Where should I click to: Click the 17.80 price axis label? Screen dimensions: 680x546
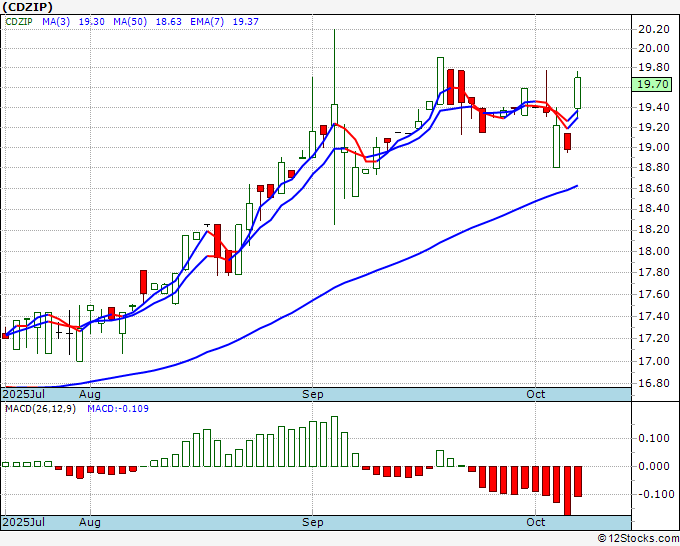pyautogui.click(x=654, y=272)
